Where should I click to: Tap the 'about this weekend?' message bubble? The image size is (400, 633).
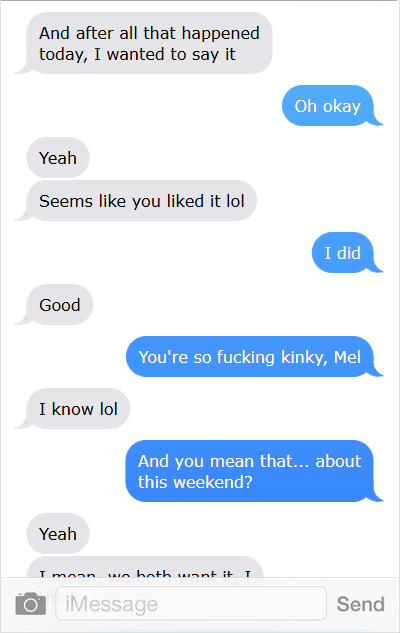(x=254, y=471)
